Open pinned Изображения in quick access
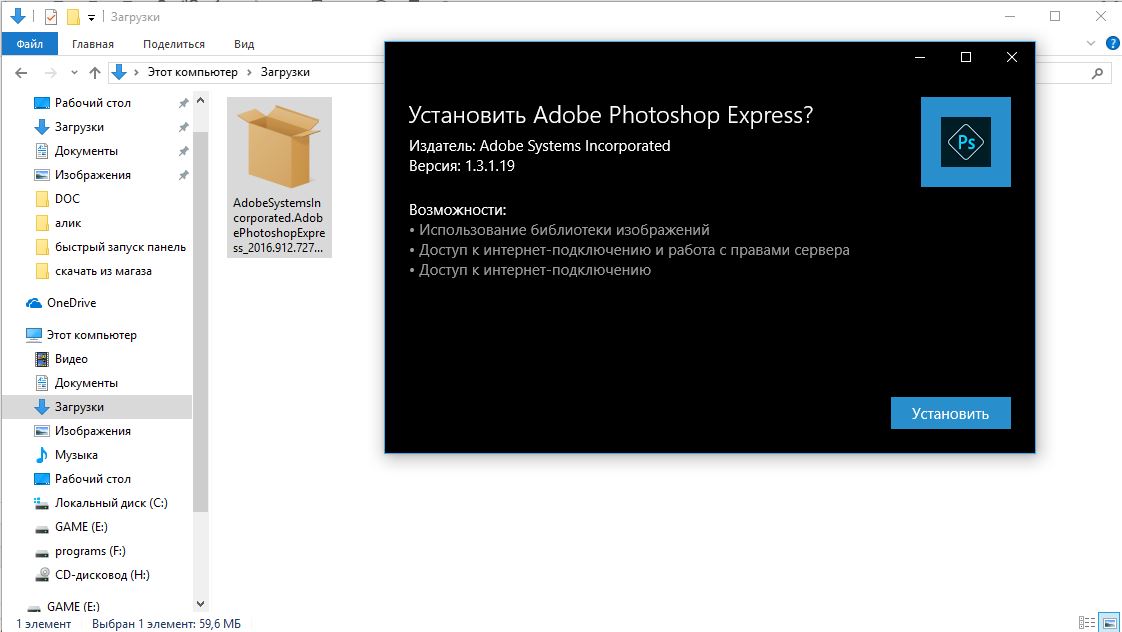 (92, 175)
